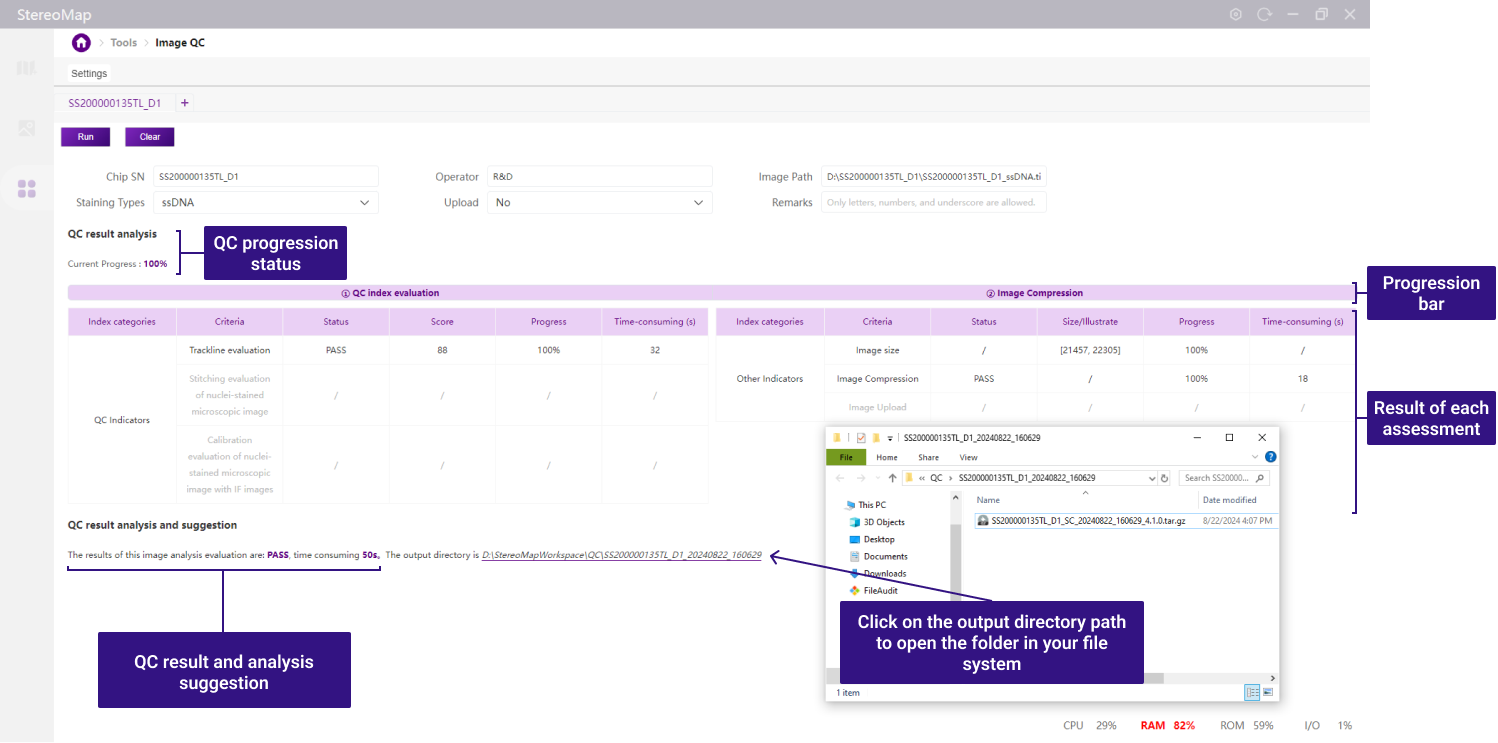Open the Tools grid icon in sidebar
This screenshot has height=743, width=1498.
click(27, 188)
